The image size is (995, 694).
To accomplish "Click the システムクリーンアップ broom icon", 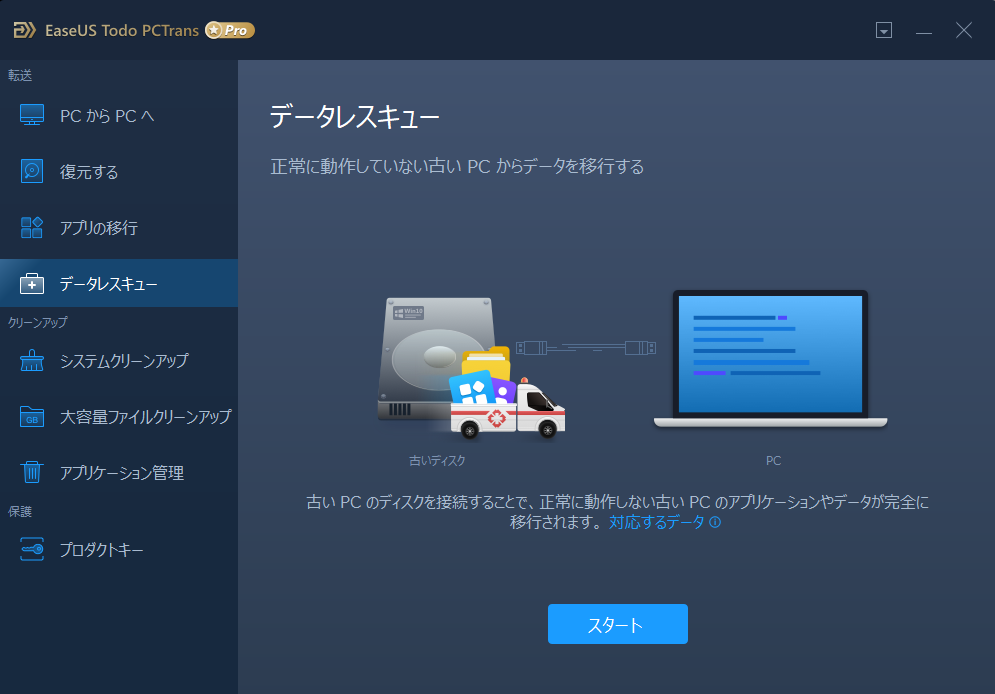I will coord(32,360).
